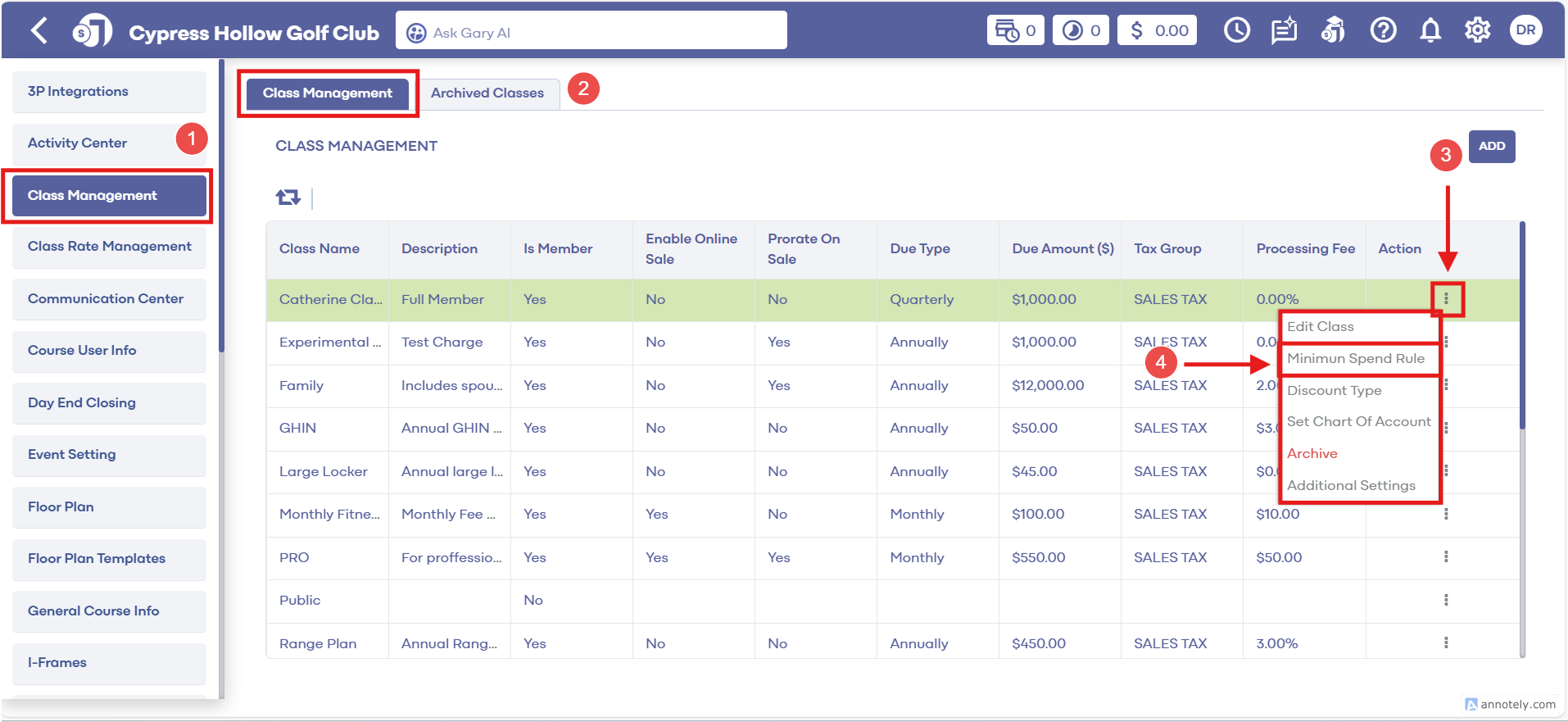Go to Class Rate Management in sidebar

coord(109,247)
